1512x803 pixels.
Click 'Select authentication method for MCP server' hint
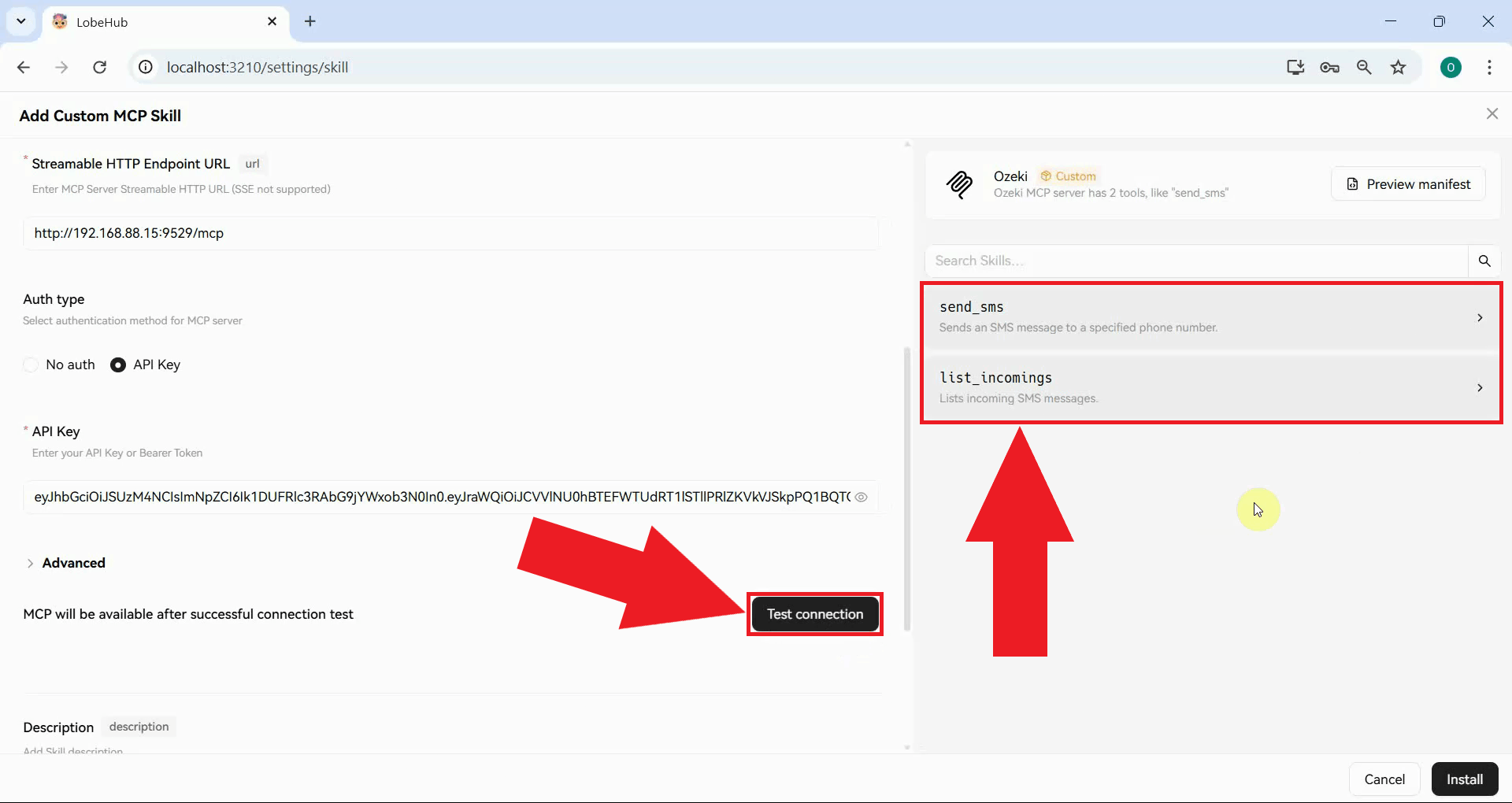point(132,321)
